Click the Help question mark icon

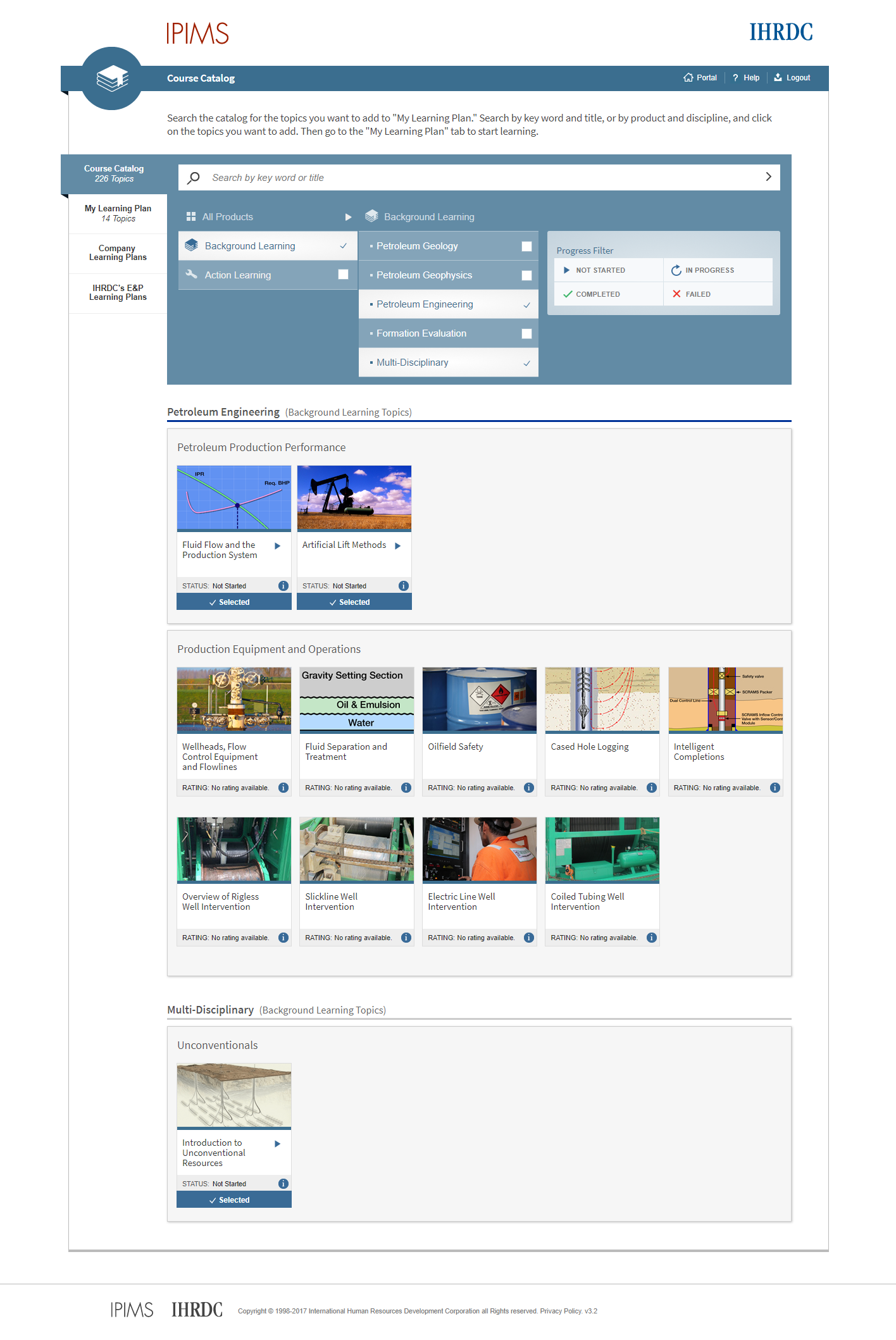click(735, 78)
